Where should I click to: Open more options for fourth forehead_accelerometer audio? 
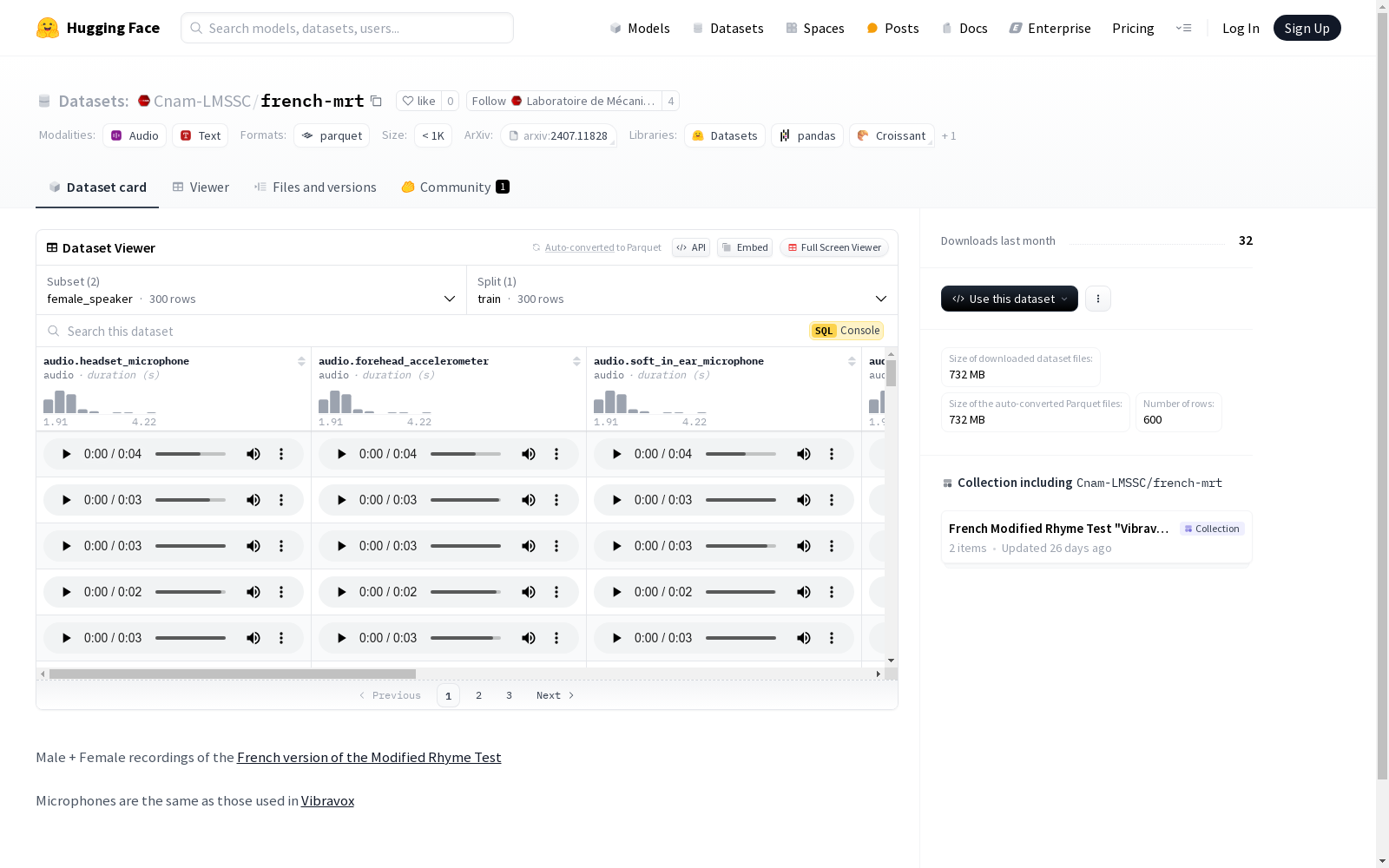(556, 592)
